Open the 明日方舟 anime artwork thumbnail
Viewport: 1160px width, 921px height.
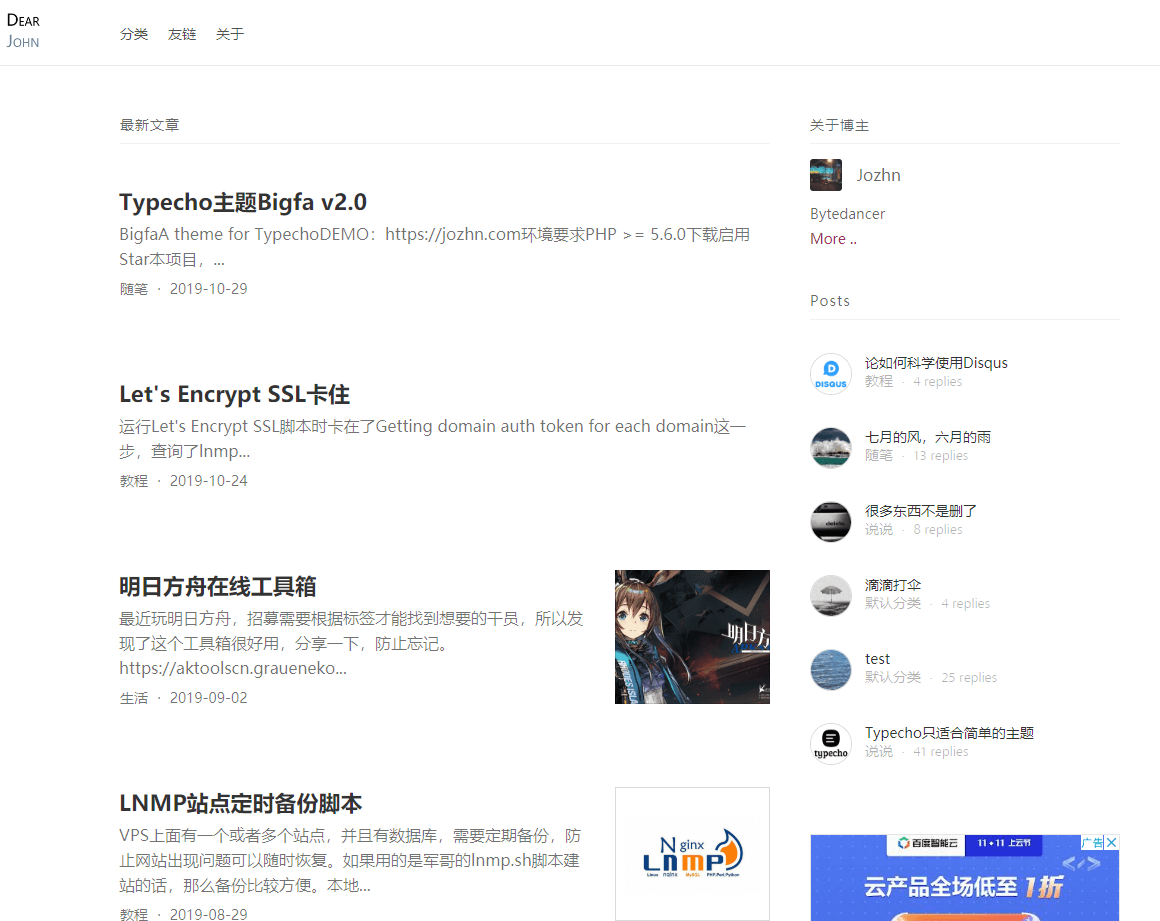click(692, 636)
